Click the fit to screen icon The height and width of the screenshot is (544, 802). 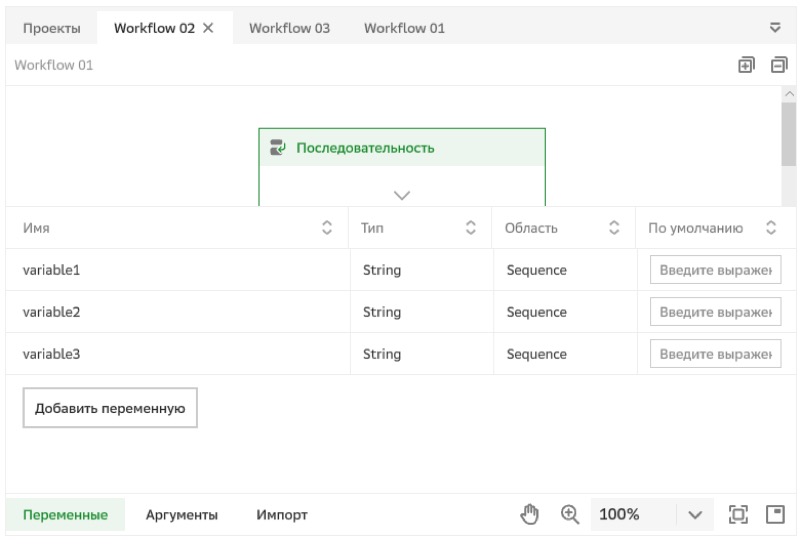tap(739, 514)
